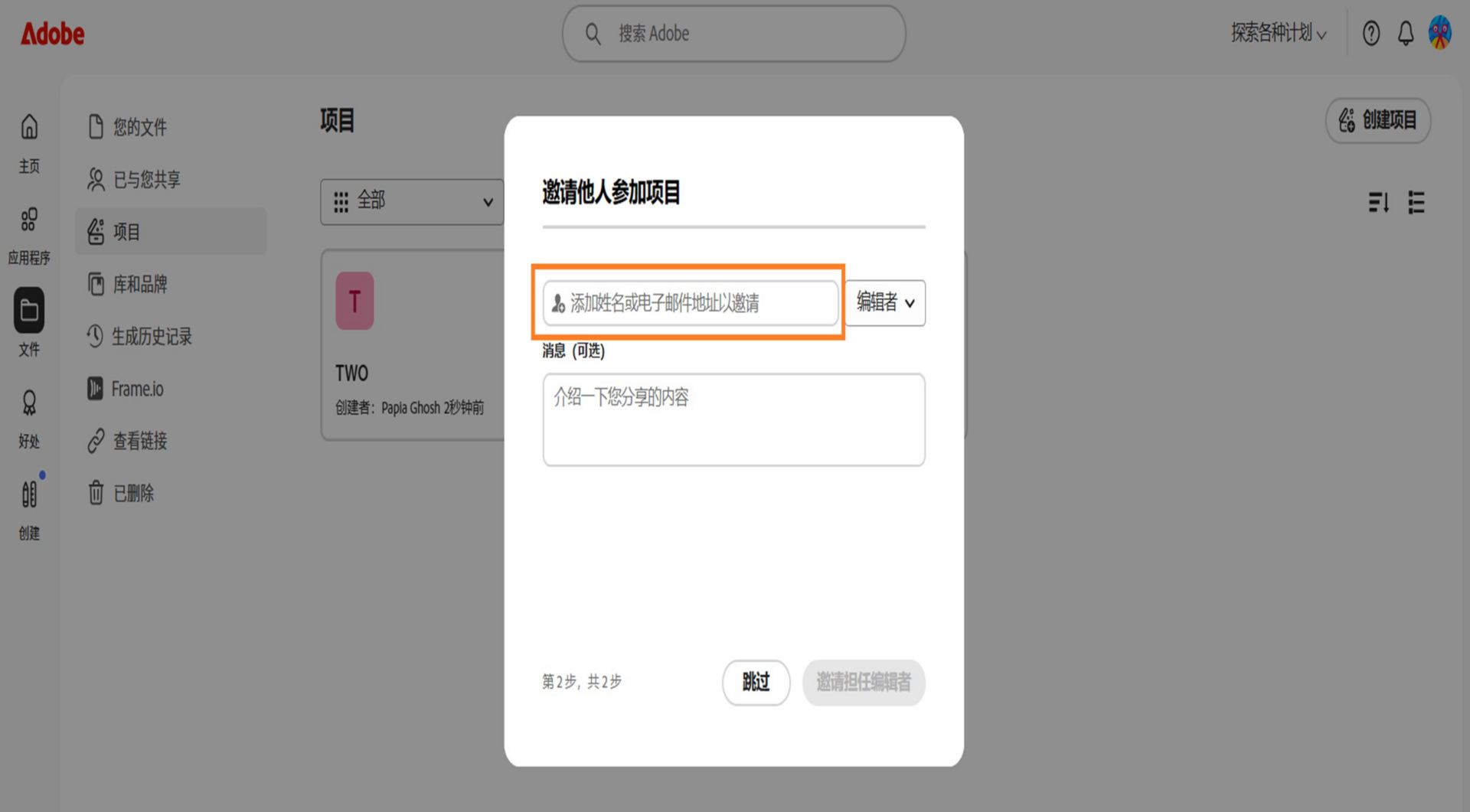Click the Frame.io logo icon
1470x812 pixels.
[95, 389]
